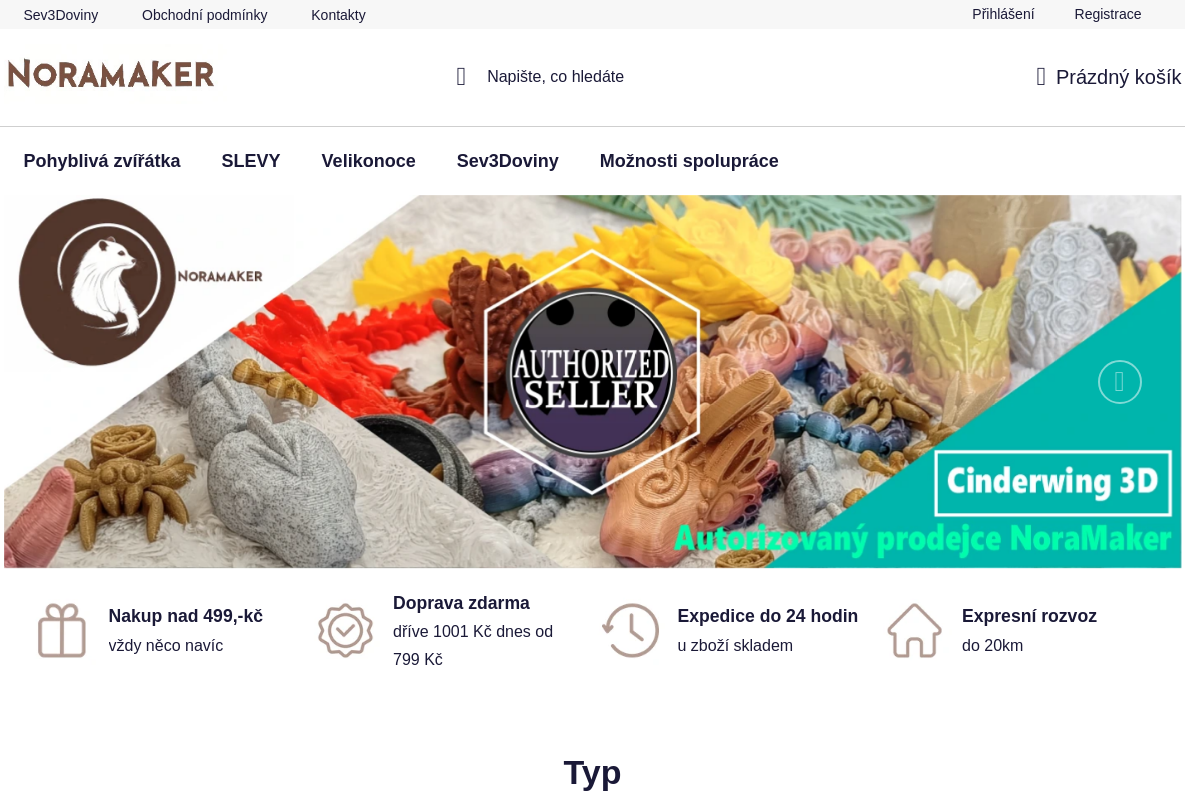Follow the Přihlášení login link
The height and width of the screenshot is (800, 1200).
click(x=1003, y=14)
